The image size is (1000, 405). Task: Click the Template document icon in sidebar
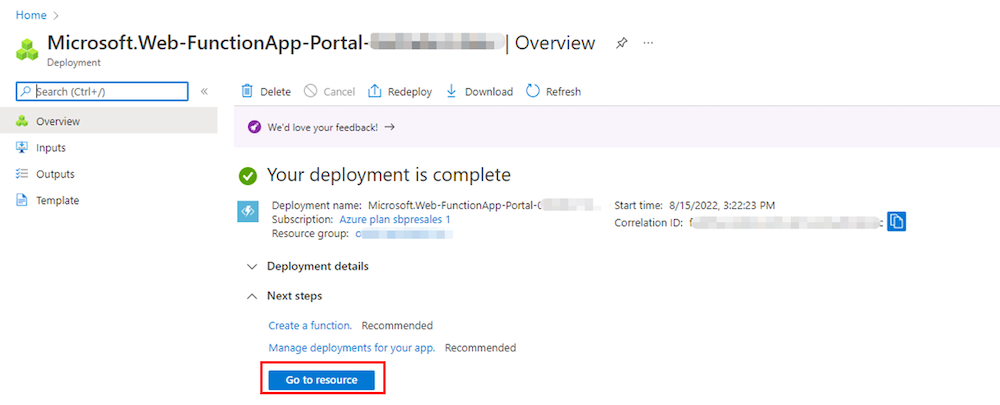(x=22, y=200)
